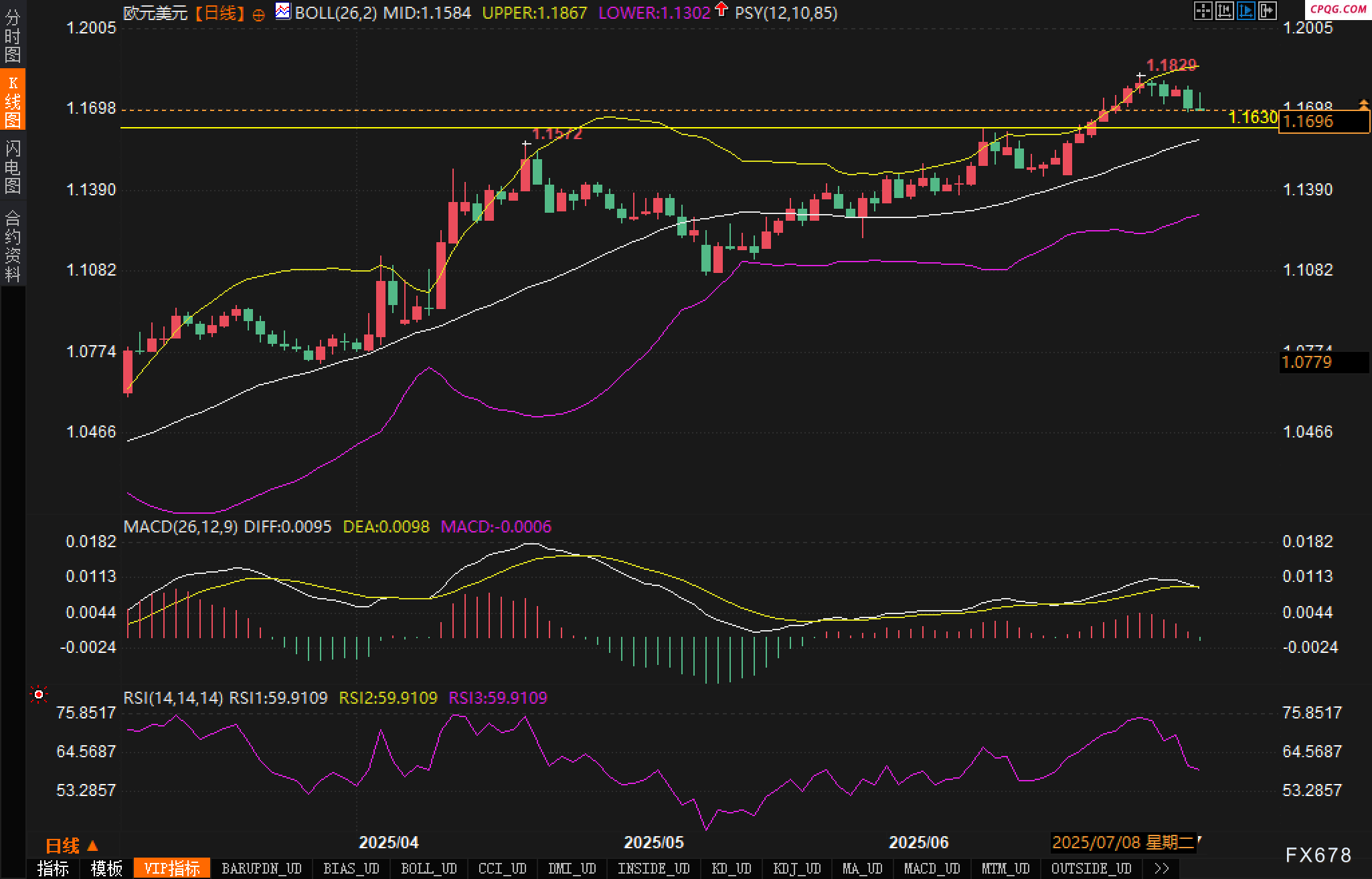The image size is (1372, 879).
Task: Expand more indicators with >> arrows
Action: pos(1162,868)
